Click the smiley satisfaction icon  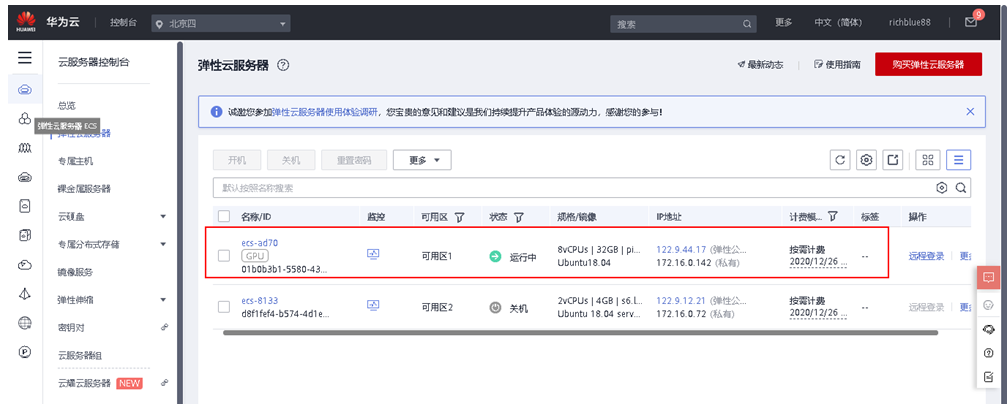[x=988, y=305]
